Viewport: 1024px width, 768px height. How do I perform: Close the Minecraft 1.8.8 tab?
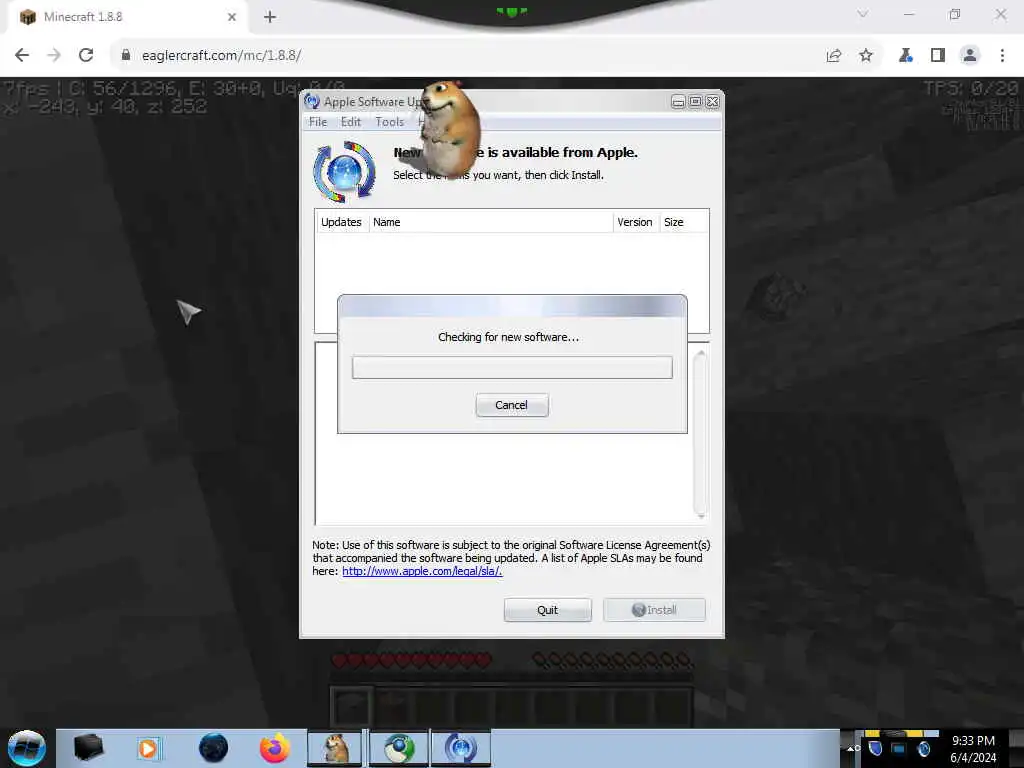(232, 17)
